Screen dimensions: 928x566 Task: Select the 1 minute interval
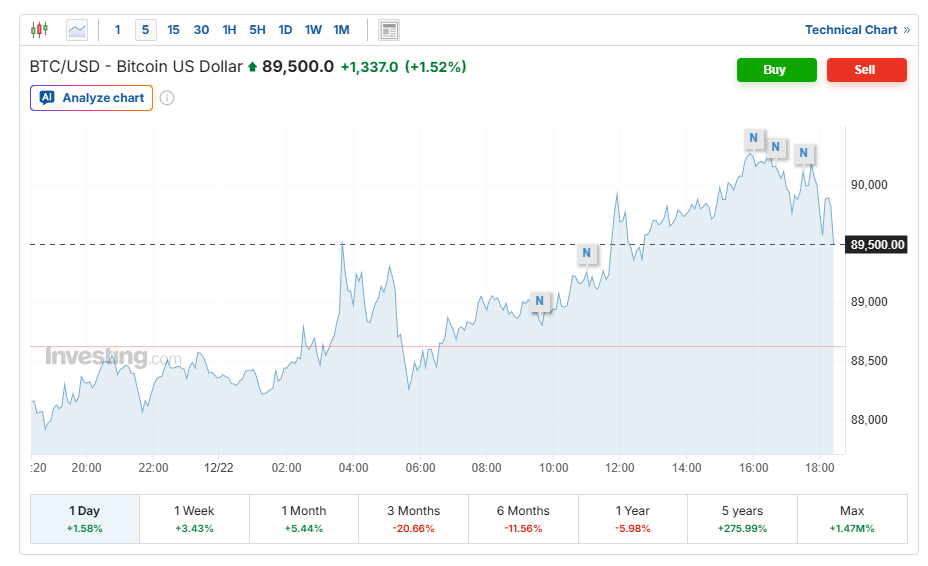point(118,30)
